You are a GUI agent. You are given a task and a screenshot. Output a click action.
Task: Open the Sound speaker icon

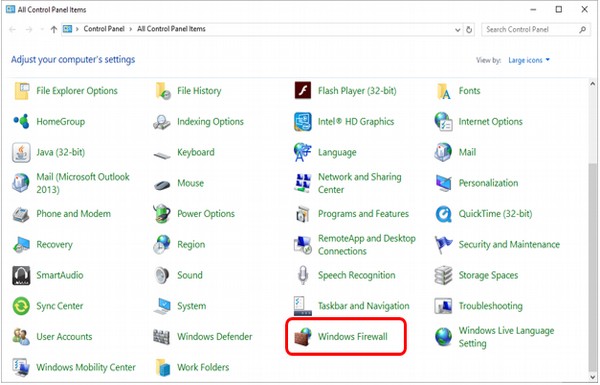click(162, 275)
